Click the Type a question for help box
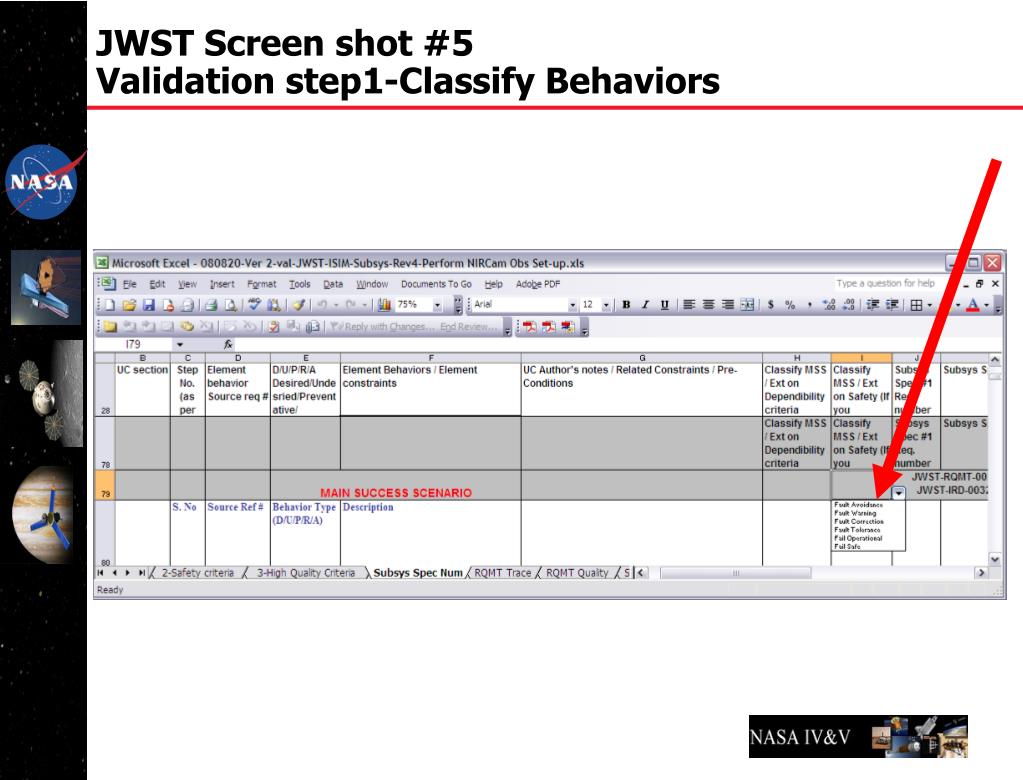Screen dimensions: 1023x780 coord(886,284)
